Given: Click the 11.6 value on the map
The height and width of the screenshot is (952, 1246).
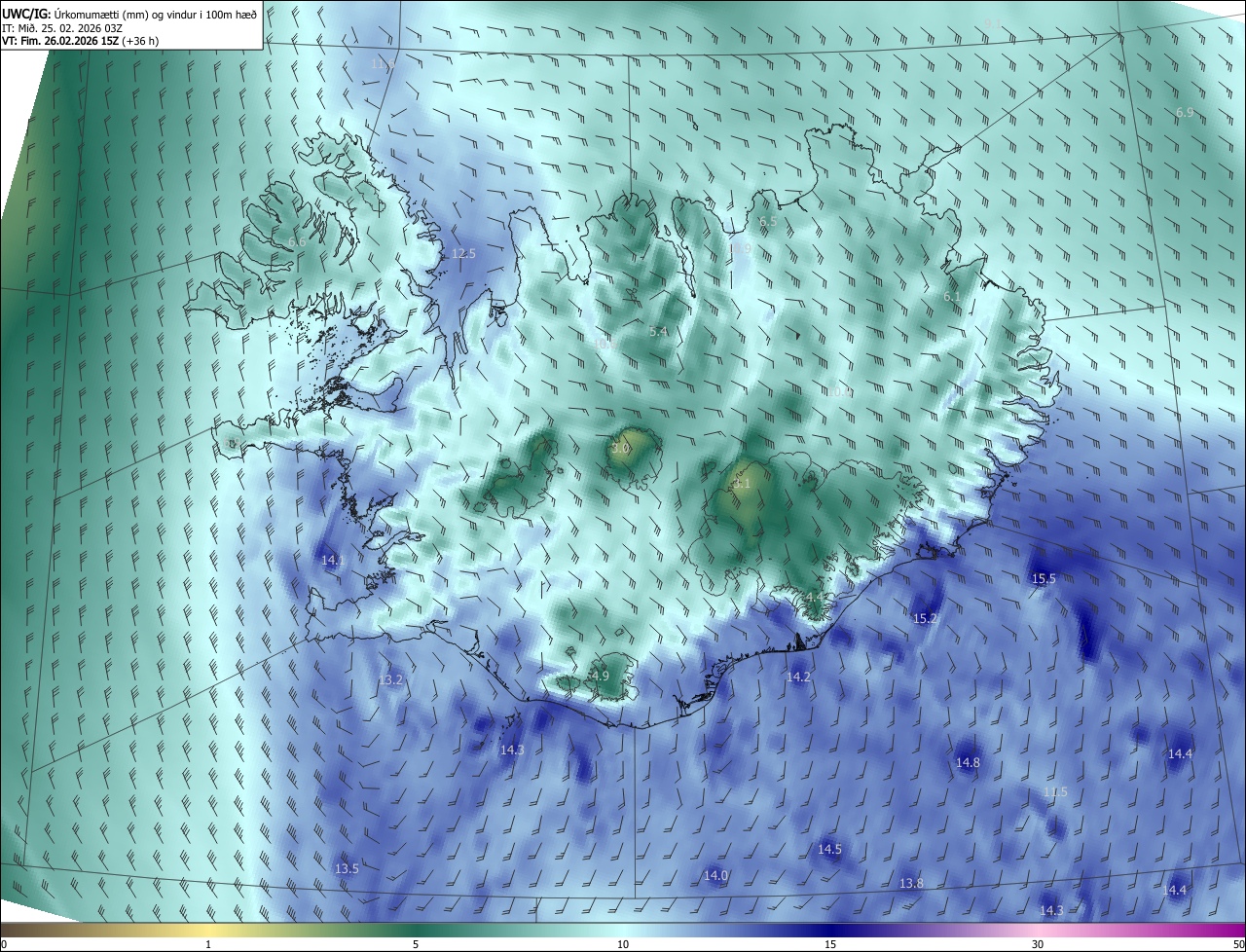Looking at the screenshot, I should [383, 63].
